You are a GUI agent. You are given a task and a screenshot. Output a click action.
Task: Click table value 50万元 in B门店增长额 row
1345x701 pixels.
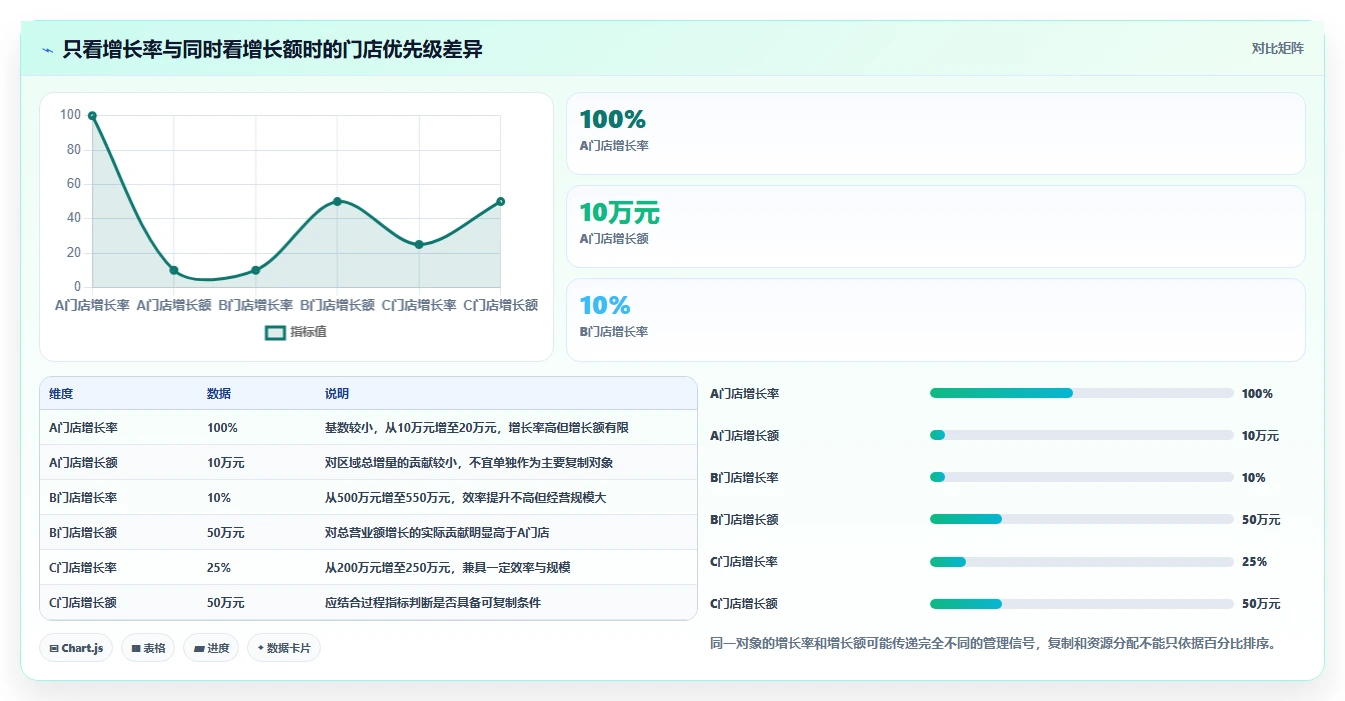(x=226, y=532)
